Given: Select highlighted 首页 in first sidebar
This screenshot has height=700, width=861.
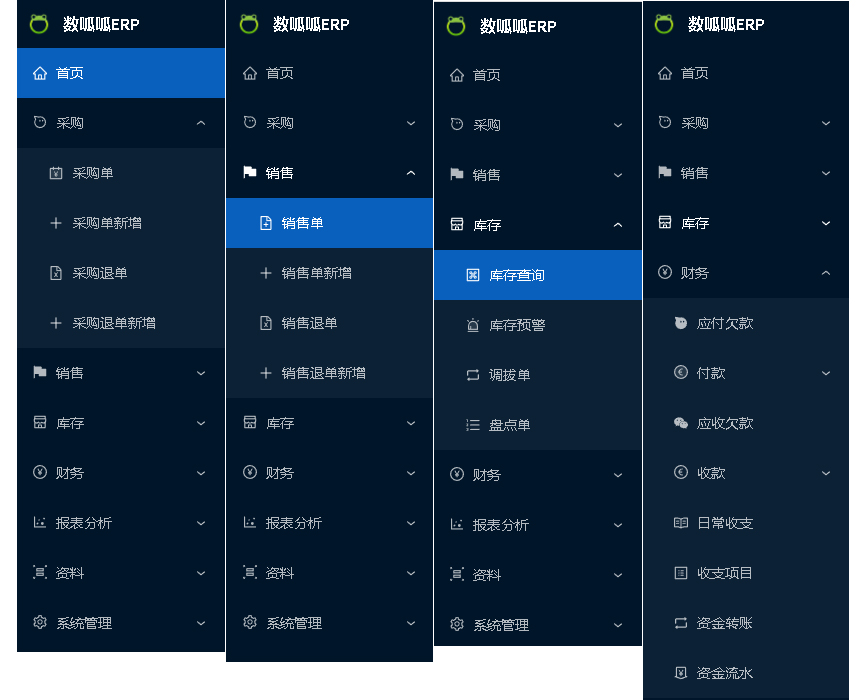Looking at the screenshot, I should 121,73.
